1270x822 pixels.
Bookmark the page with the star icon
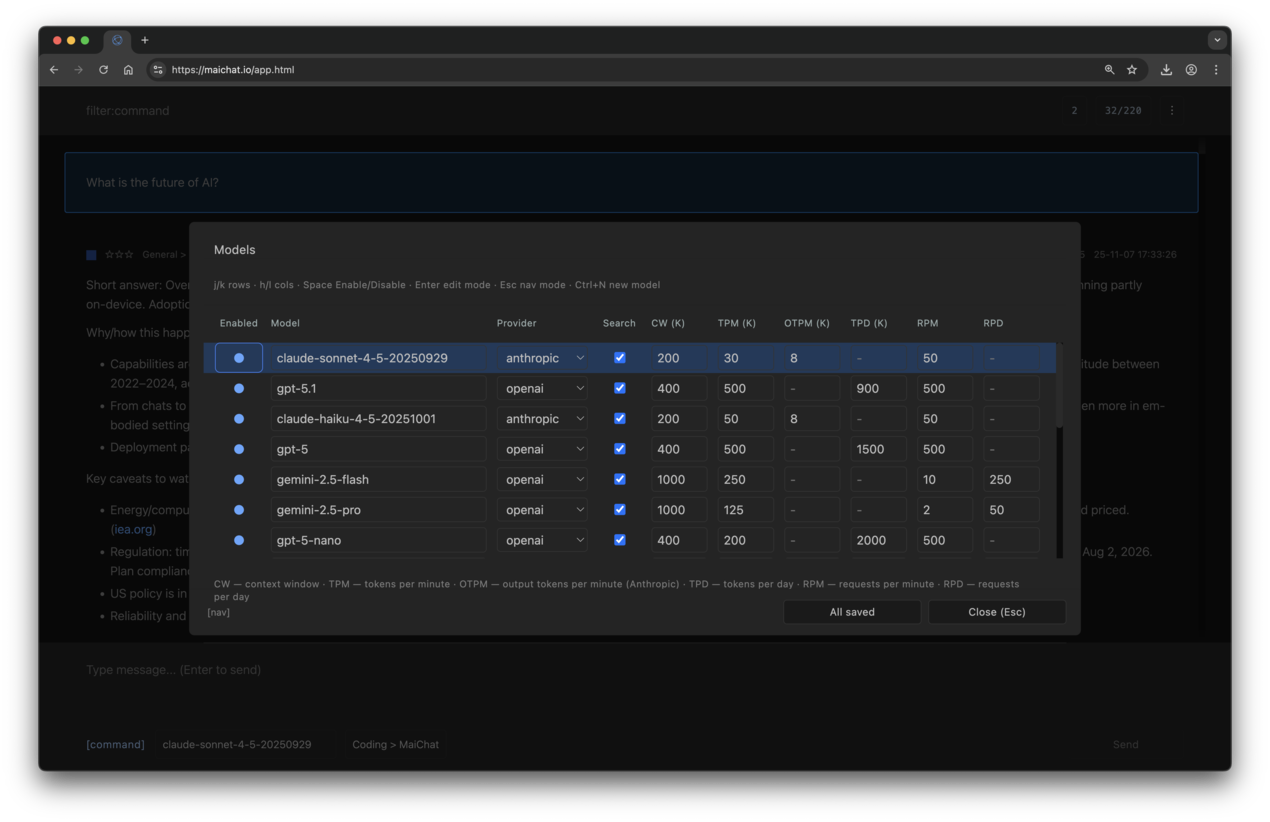(x=1131, y=69)
